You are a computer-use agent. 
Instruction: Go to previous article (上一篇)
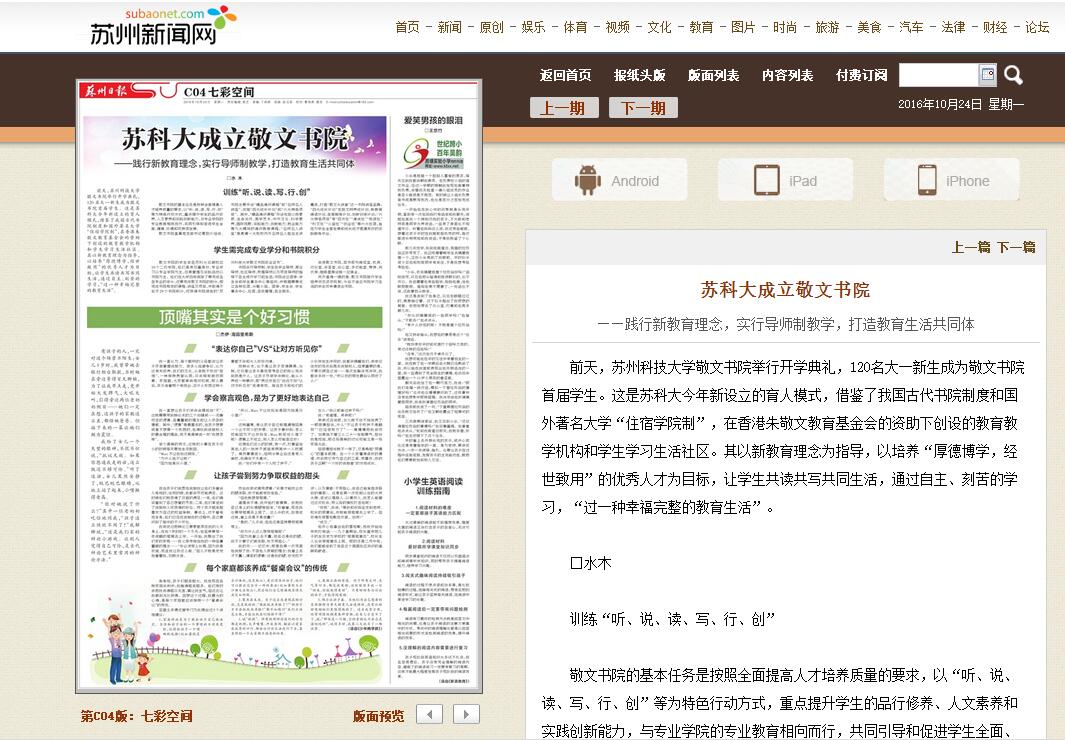click(970, 247)
